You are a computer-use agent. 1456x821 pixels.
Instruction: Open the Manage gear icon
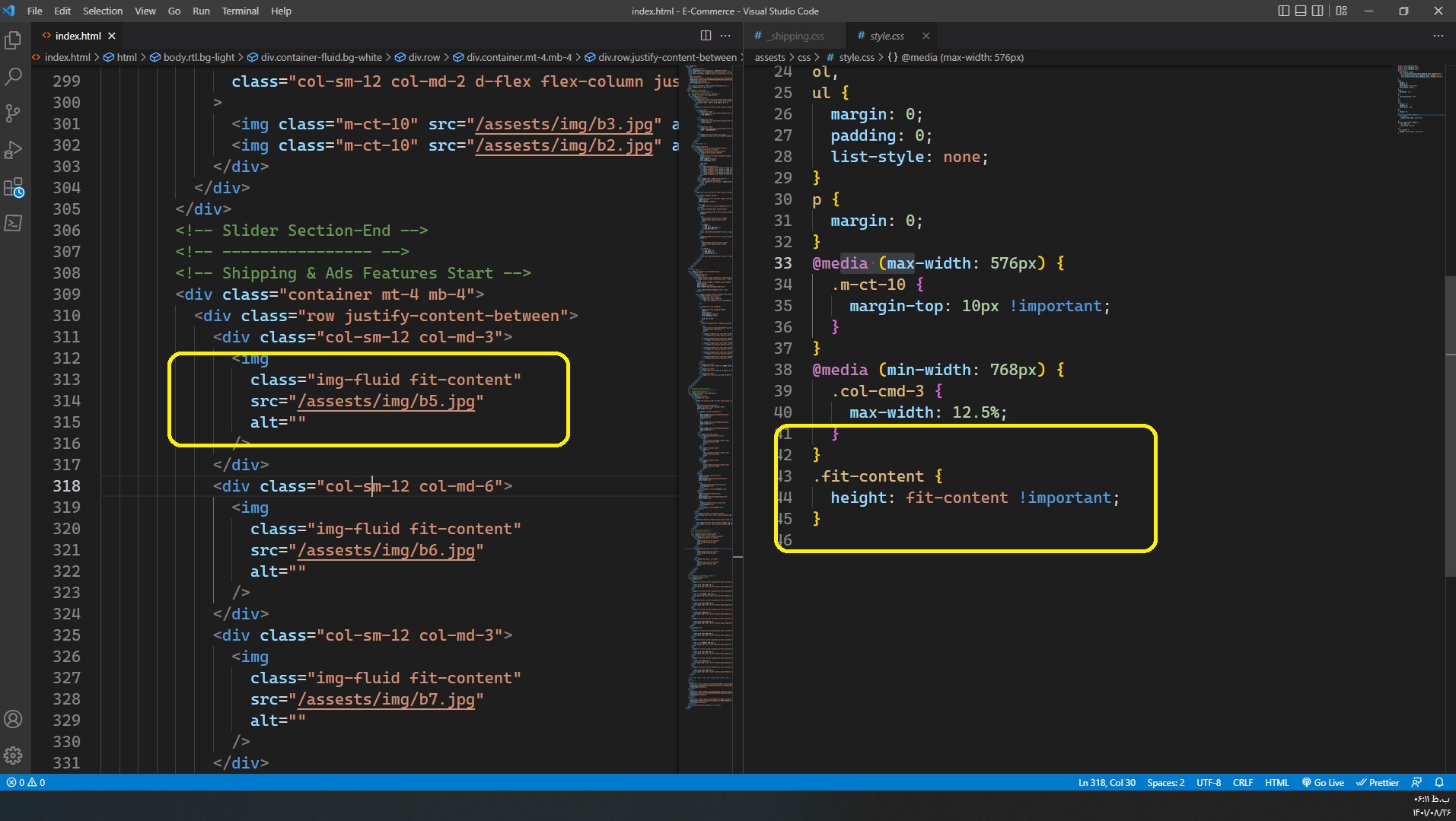13,756
